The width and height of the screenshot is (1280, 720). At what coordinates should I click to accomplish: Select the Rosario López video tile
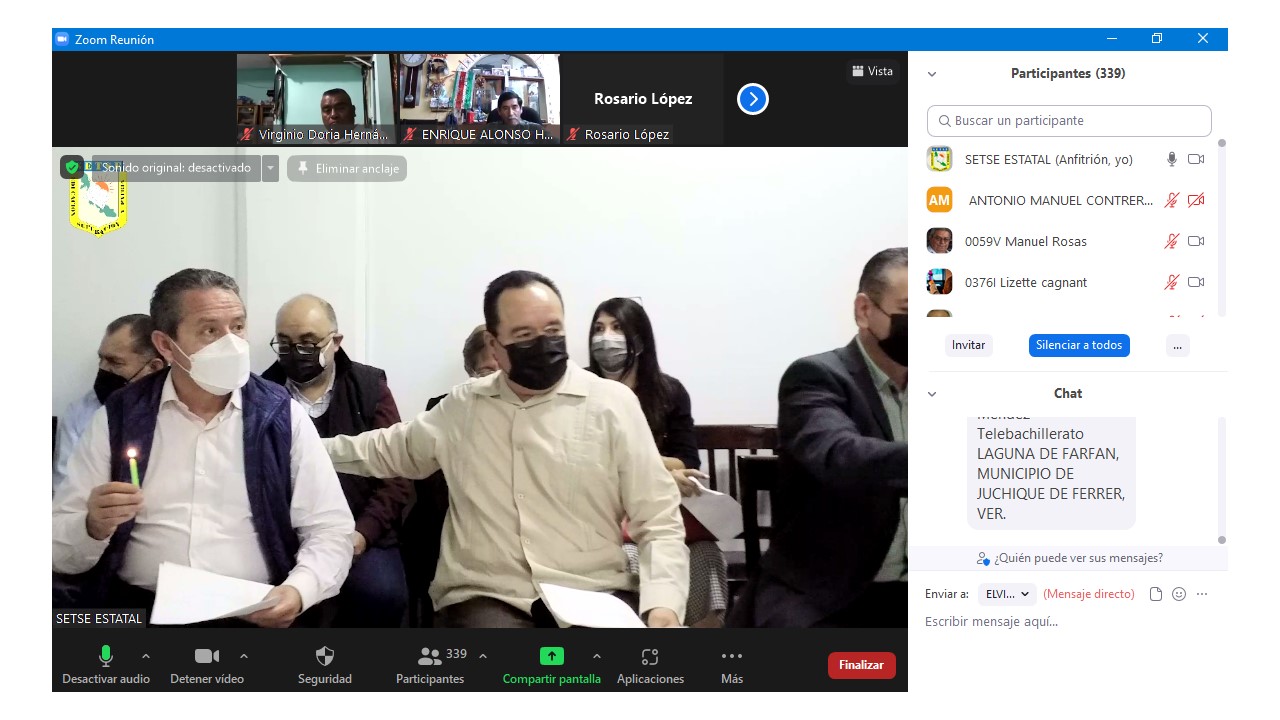tap(643, 99)
